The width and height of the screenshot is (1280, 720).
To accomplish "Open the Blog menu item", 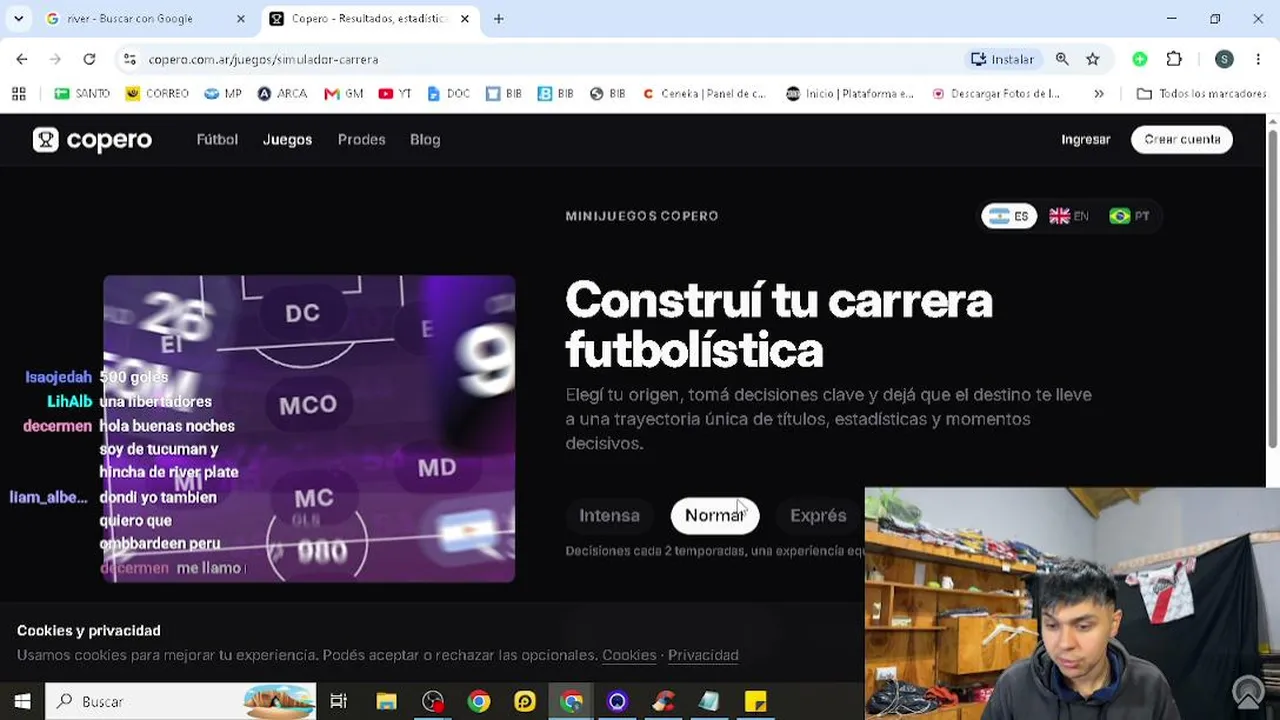I will [425, 140].
